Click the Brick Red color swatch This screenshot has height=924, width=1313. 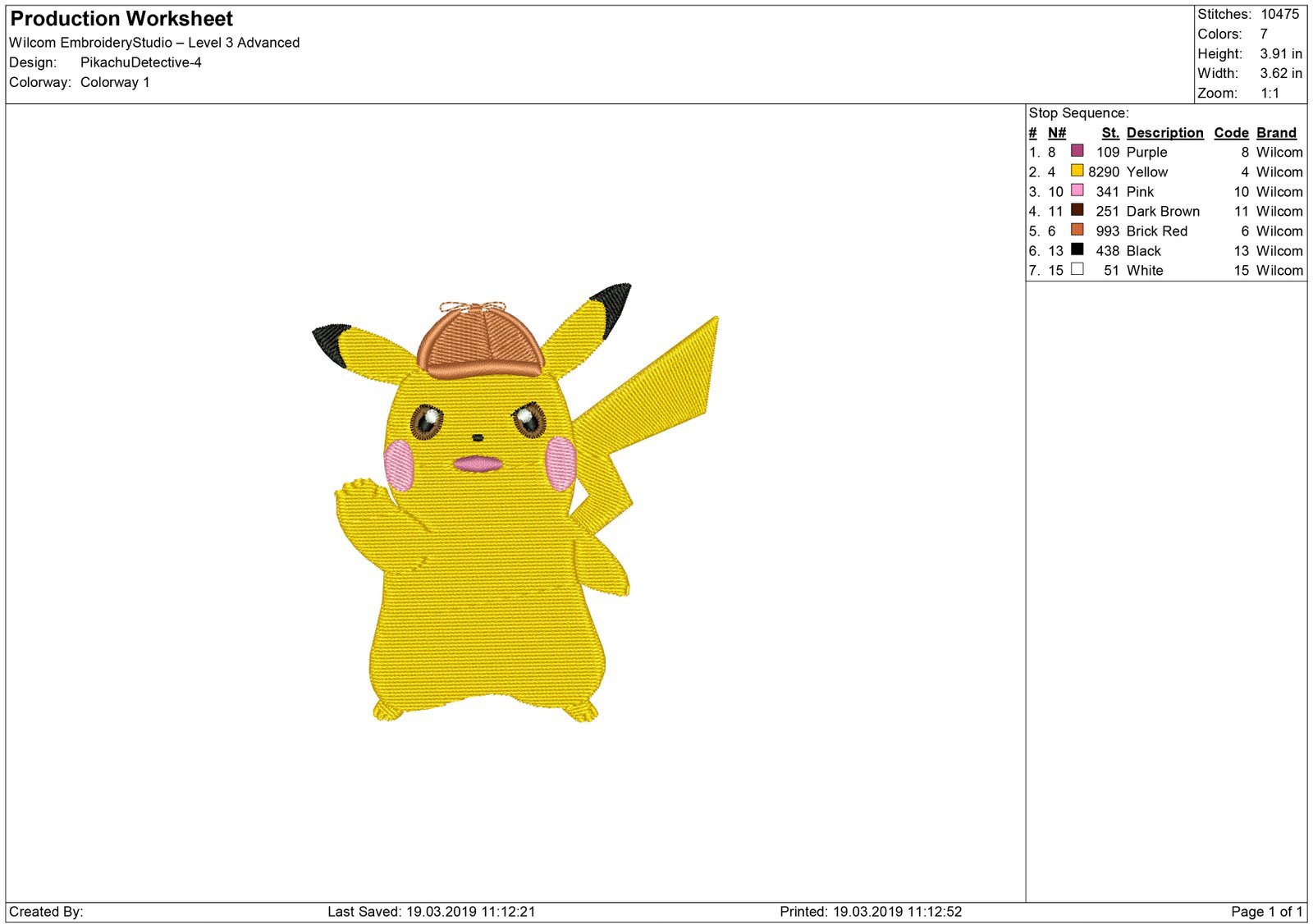[x=1077, y=230]
